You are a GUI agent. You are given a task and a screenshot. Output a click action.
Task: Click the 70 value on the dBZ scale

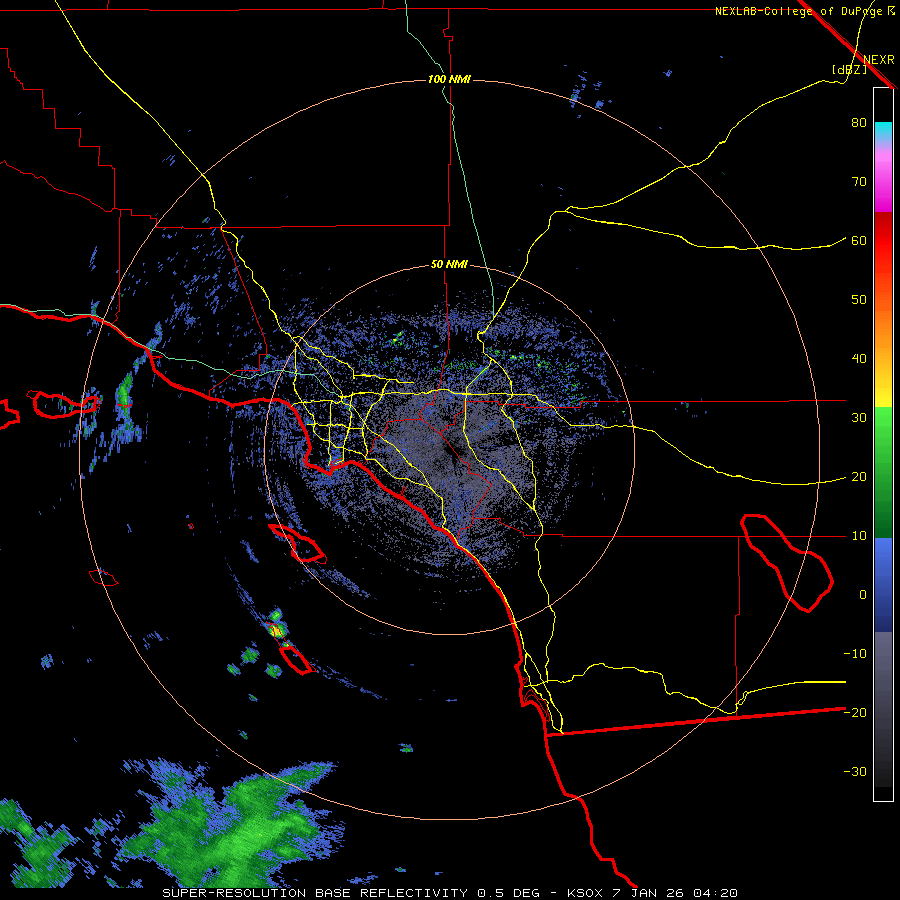859,182
